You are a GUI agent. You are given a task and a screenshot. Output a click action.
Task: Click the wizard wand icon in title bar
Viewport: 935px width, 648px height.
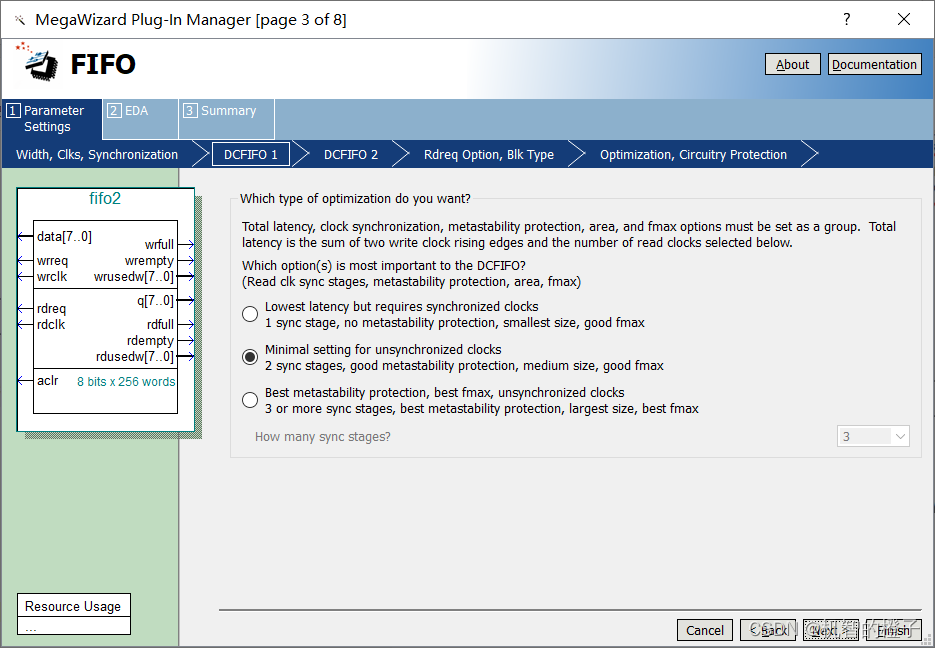pos(20,20)
